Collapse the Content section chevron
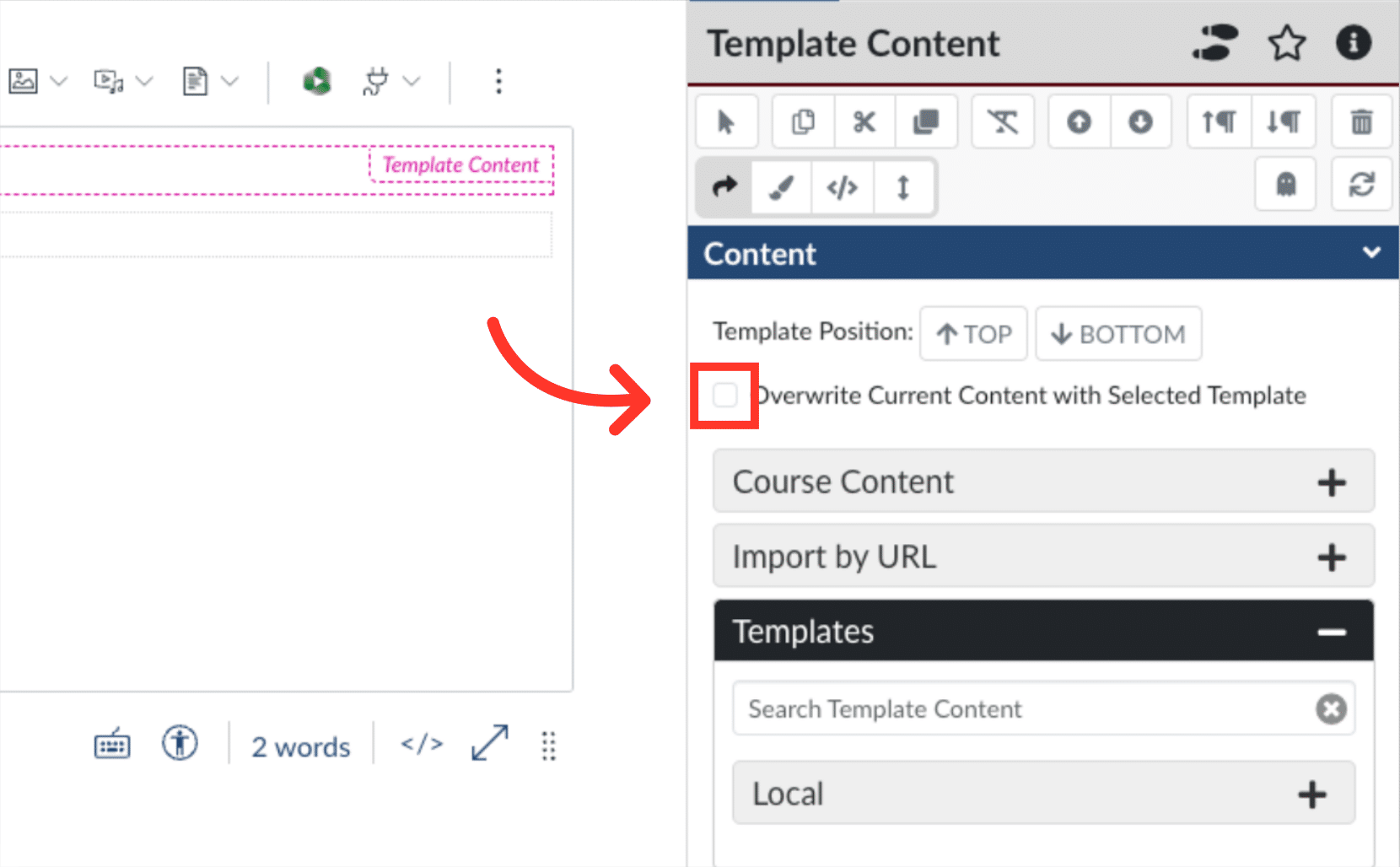Screen dimensions: 1400x867 [1372, 252]
